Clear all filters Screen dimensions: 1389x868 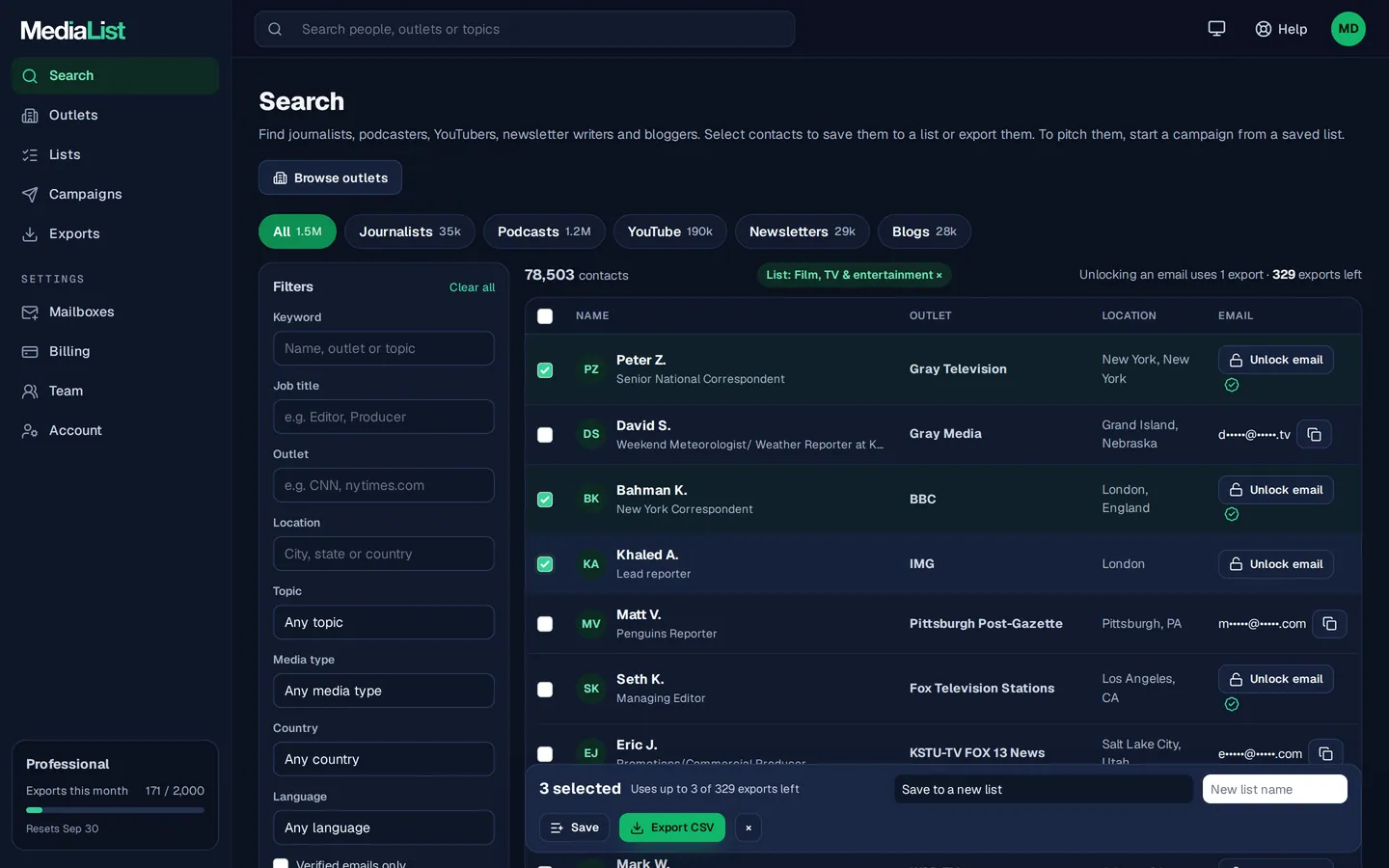click(x=472, y=287)
